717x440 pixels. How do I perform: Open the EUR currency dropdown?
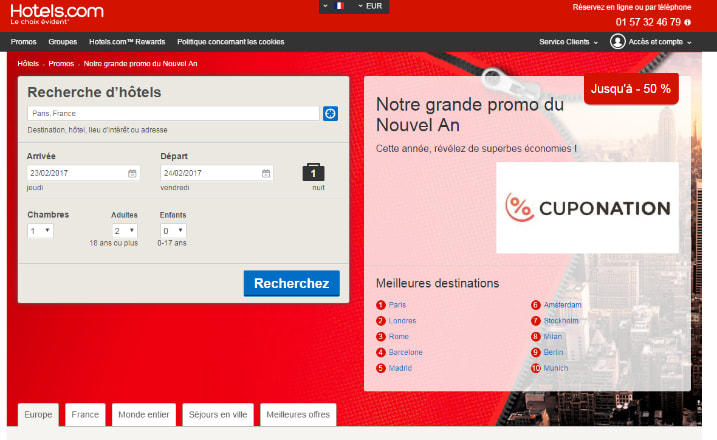[x=370, y=6]
